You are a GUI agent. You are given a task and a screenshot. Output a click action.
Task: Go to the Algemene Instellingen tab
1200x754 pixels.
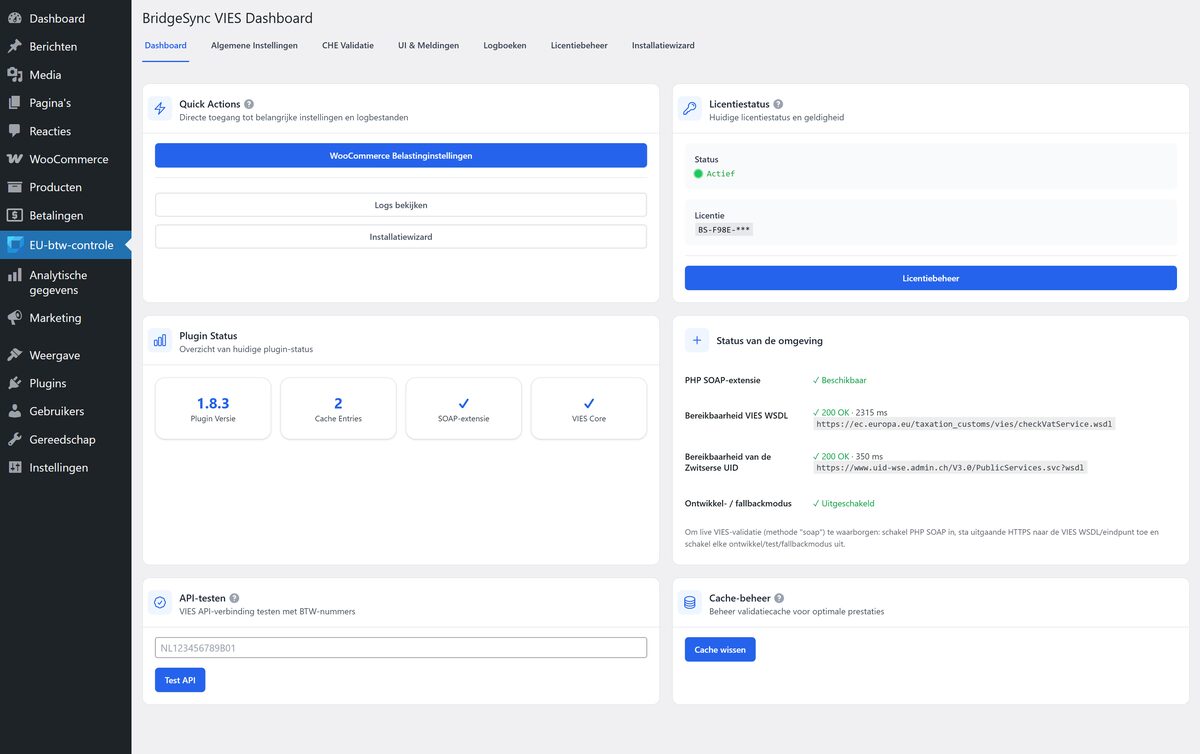(254, 46)
